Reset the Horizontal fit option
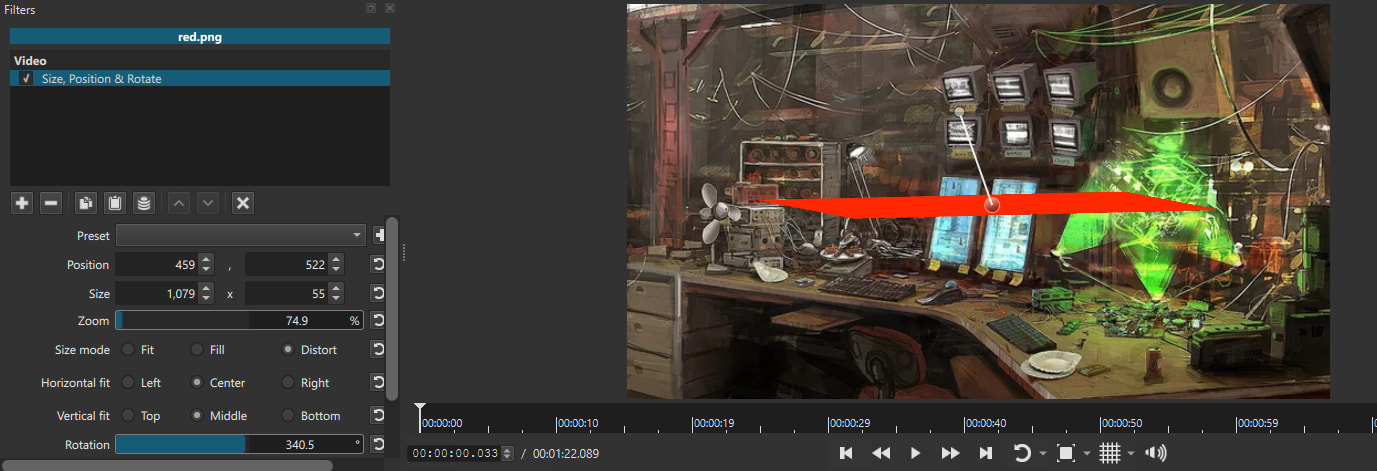This screenshot has height=471, width=1377. [x=378, y=382]
